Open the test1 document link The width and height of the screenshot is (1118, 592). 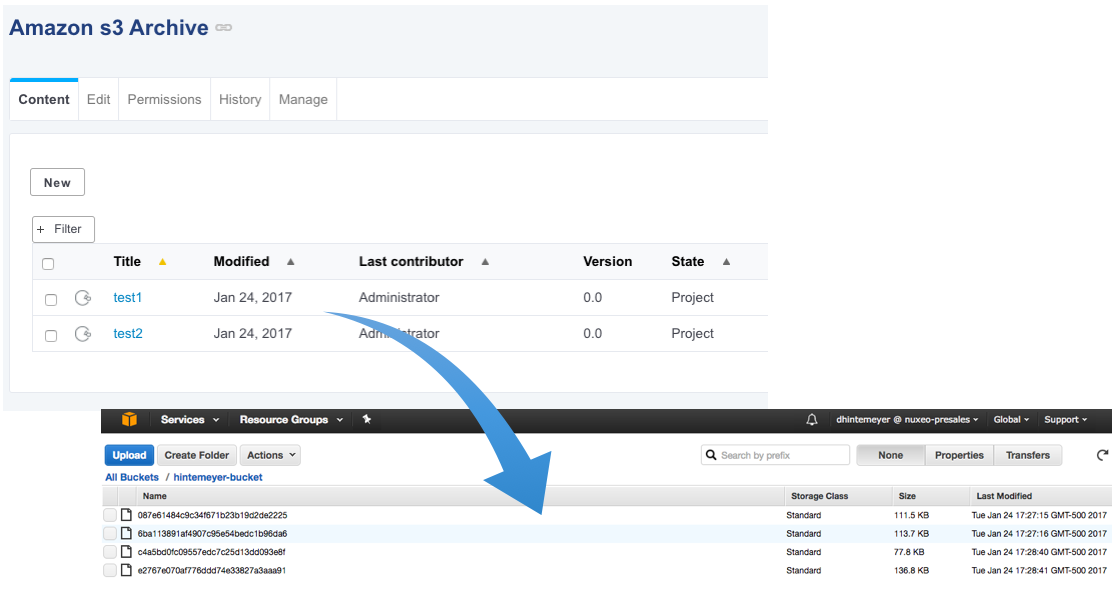(128, 297)
